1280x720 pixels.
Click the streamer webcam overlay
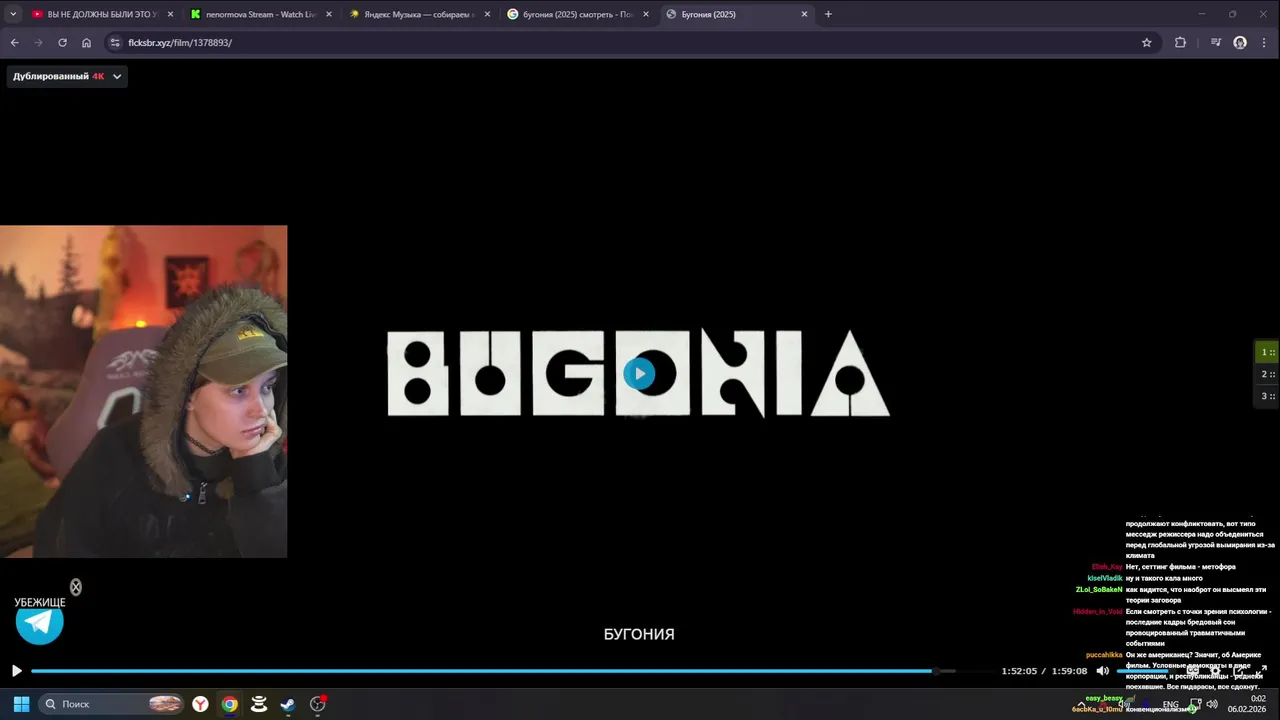(x=143, y=391)
